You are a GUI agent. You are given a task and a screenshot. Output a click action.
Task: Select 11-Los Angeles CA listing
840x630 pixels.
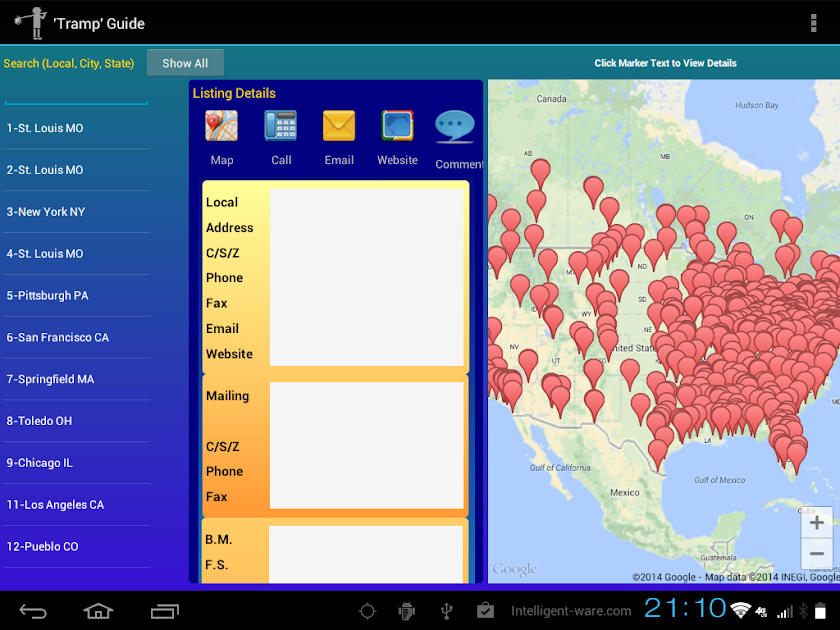(76, 504)
